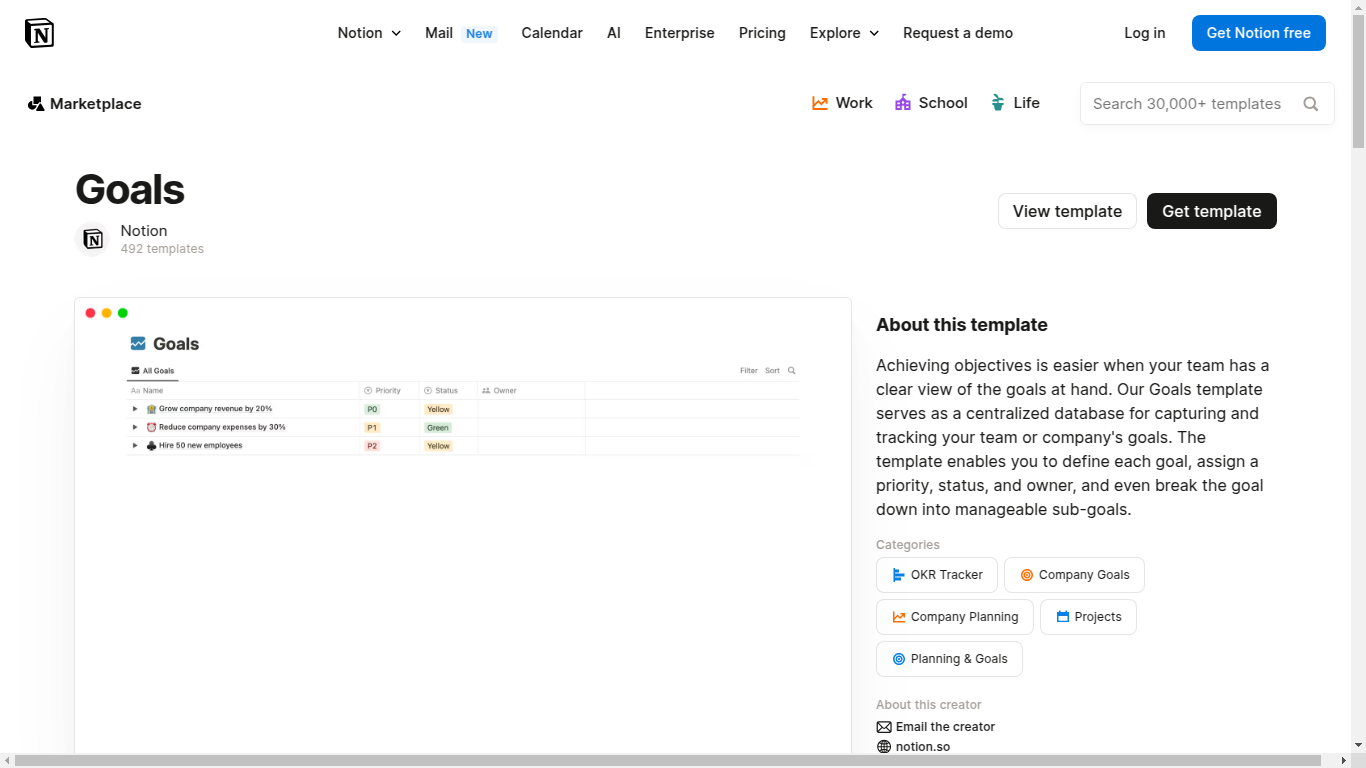
Task: Click the Notion creator avatar
Action: pyautogui.click(x=92, y=239)
